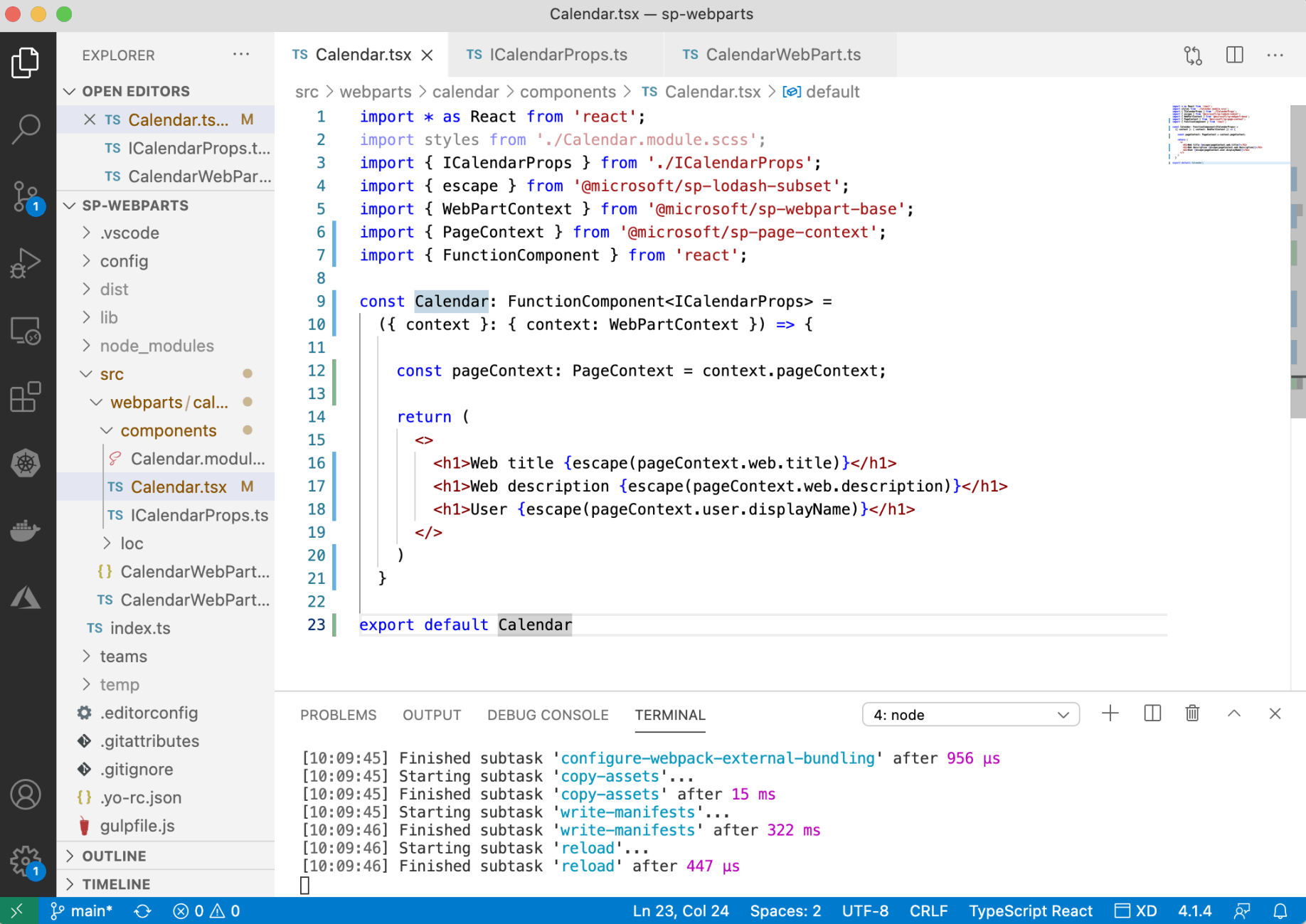The height and width of the screenshot is (924, 1306).
Task: Kill terminal with the trash icon
Action: tap(1192, 713)
